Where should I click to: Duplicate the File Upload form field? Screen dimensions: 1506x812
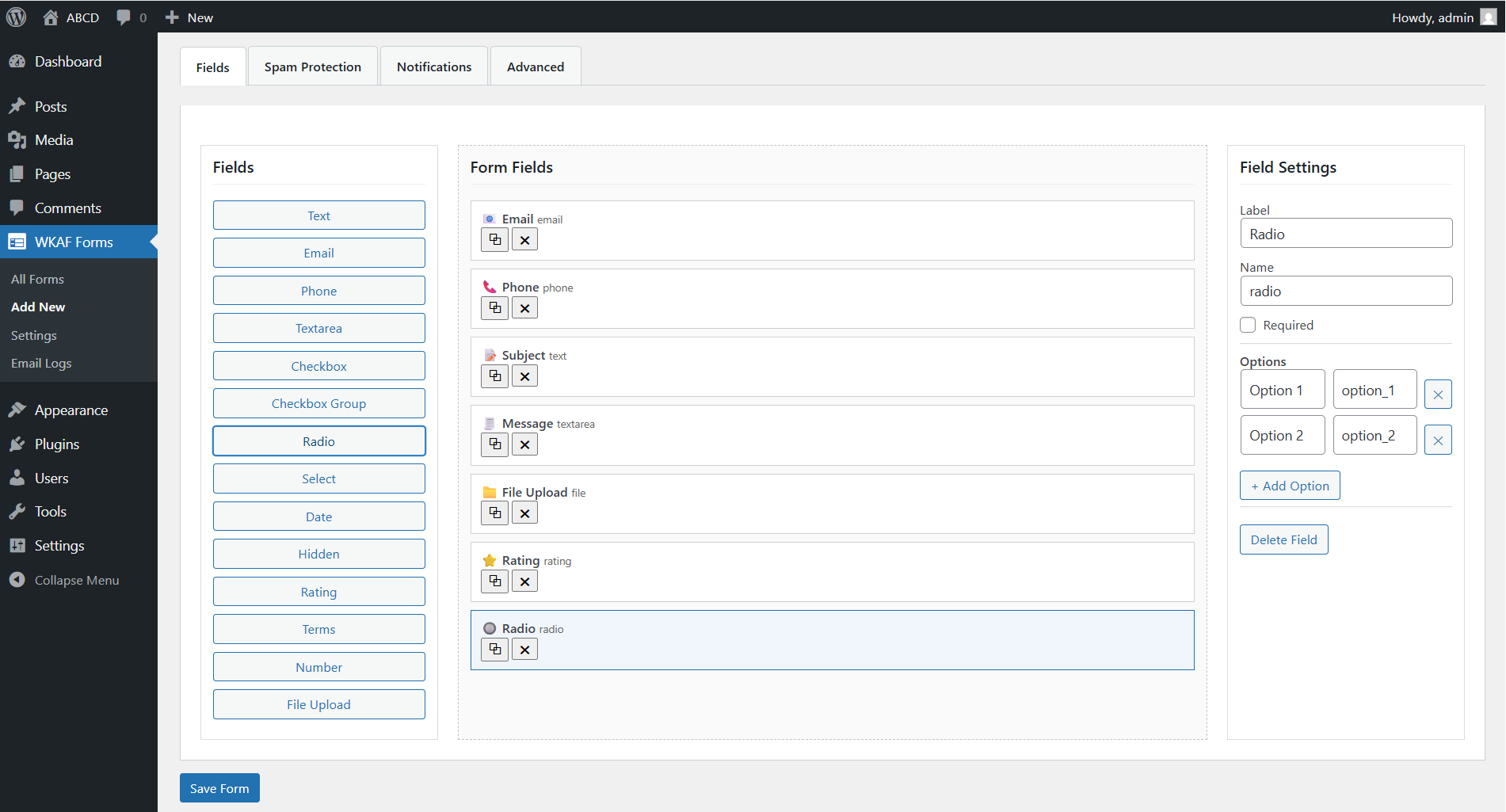495,513
